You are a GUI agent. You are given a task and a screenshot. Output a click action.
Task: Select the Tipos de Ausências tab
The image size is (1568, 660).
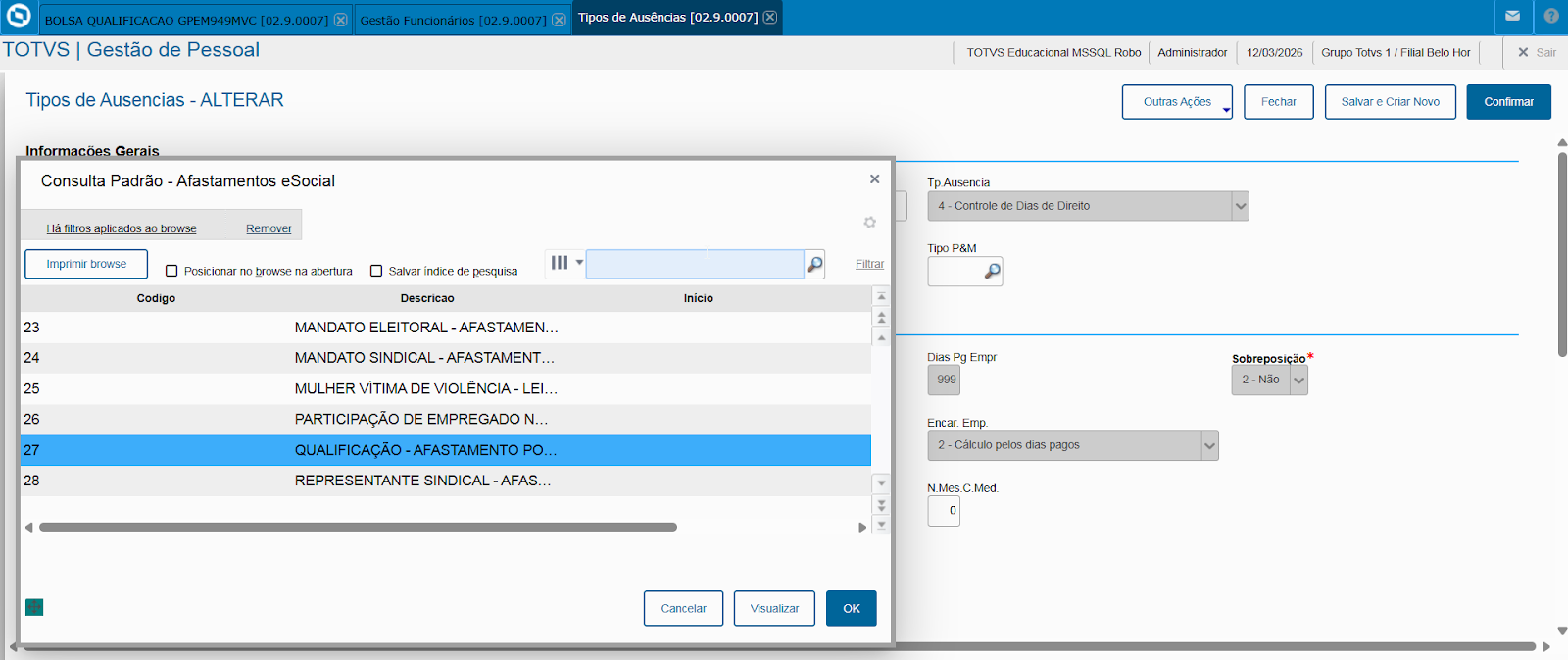[x=667, y=17]
